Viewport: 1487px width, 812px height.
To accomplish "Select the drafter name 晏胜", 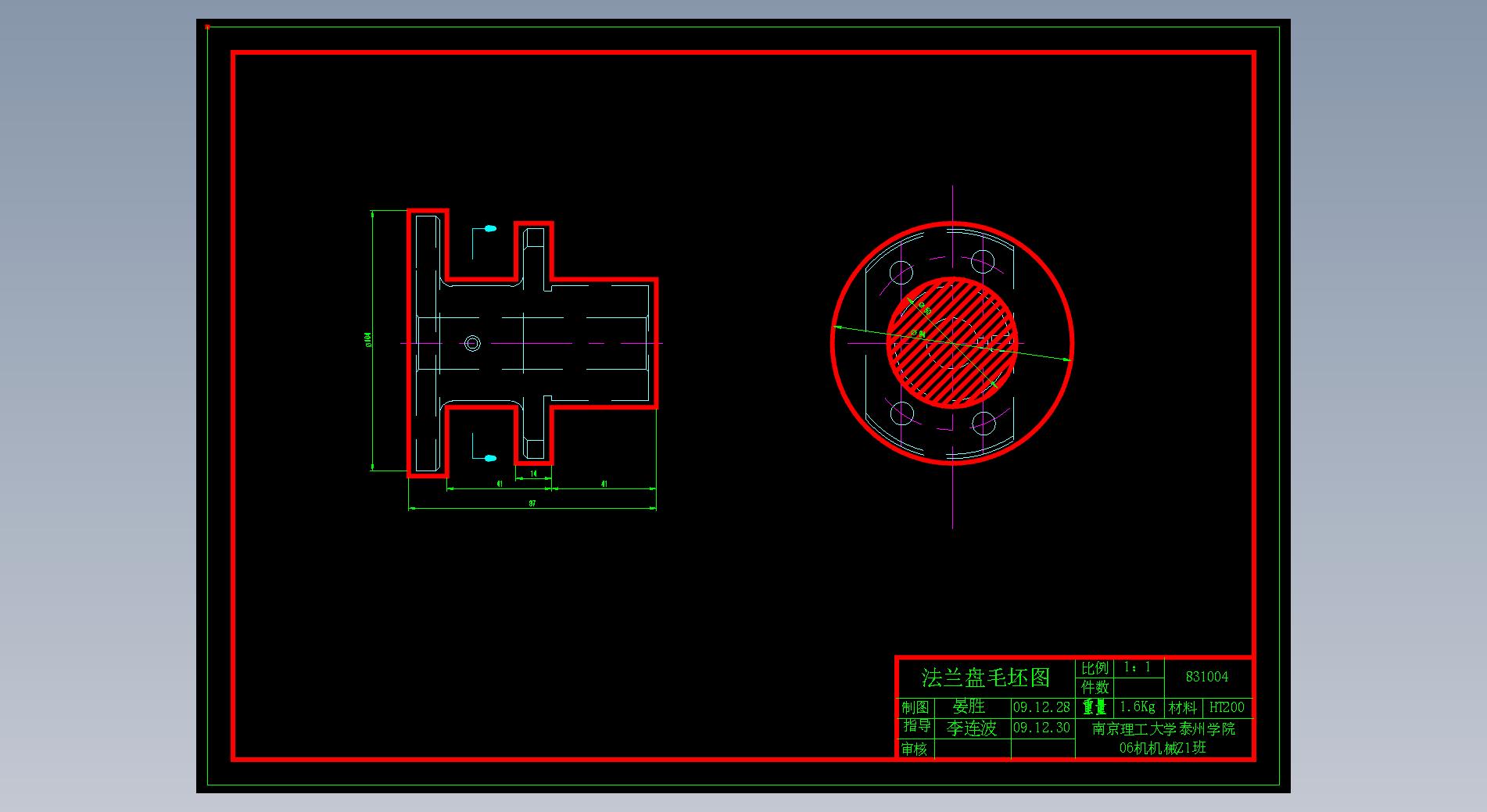I will point(969,706).
